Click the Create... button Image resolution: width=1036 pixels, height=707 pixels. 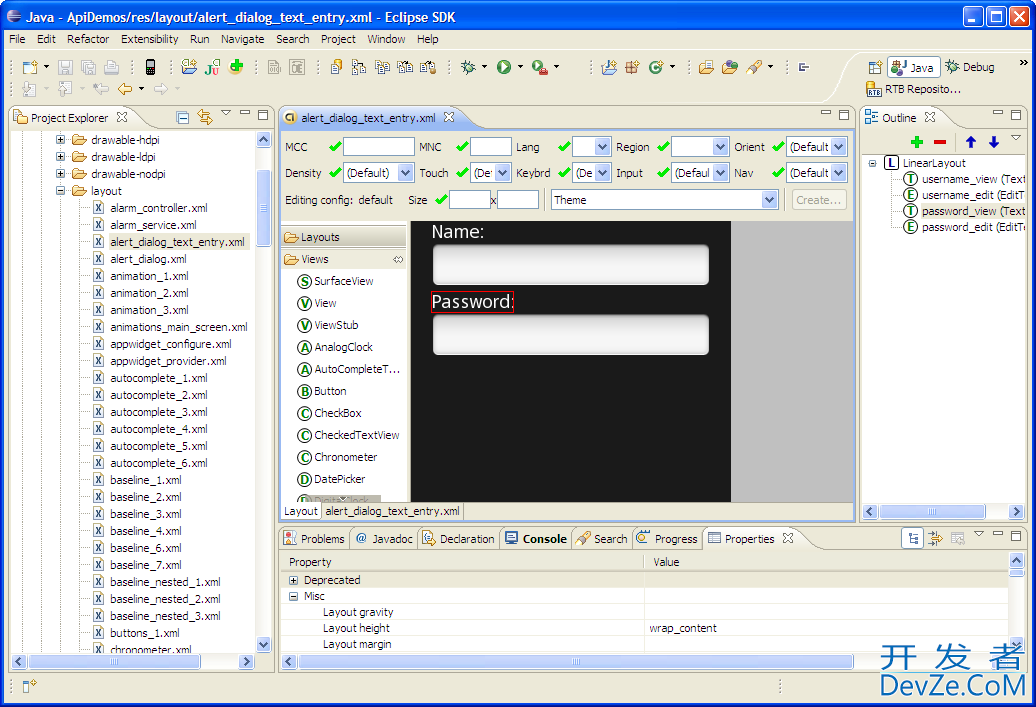pos(819,200)
